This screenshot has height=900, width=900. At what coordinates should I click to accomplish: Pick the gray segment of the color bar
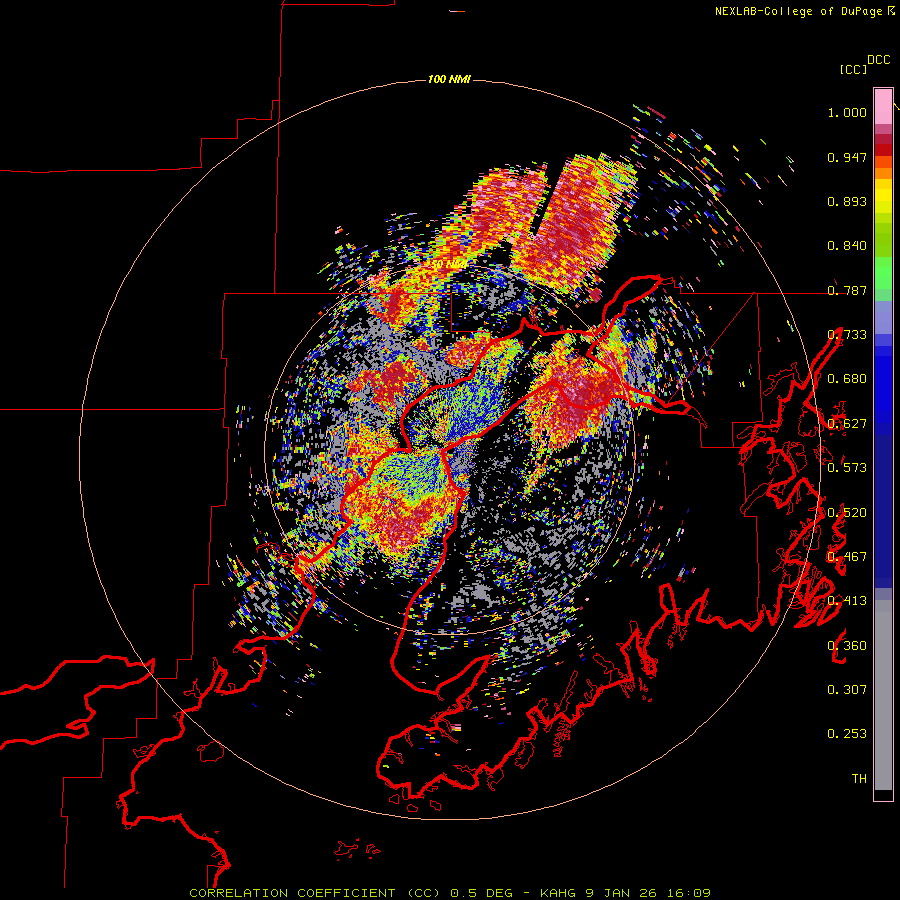[883, 695]
